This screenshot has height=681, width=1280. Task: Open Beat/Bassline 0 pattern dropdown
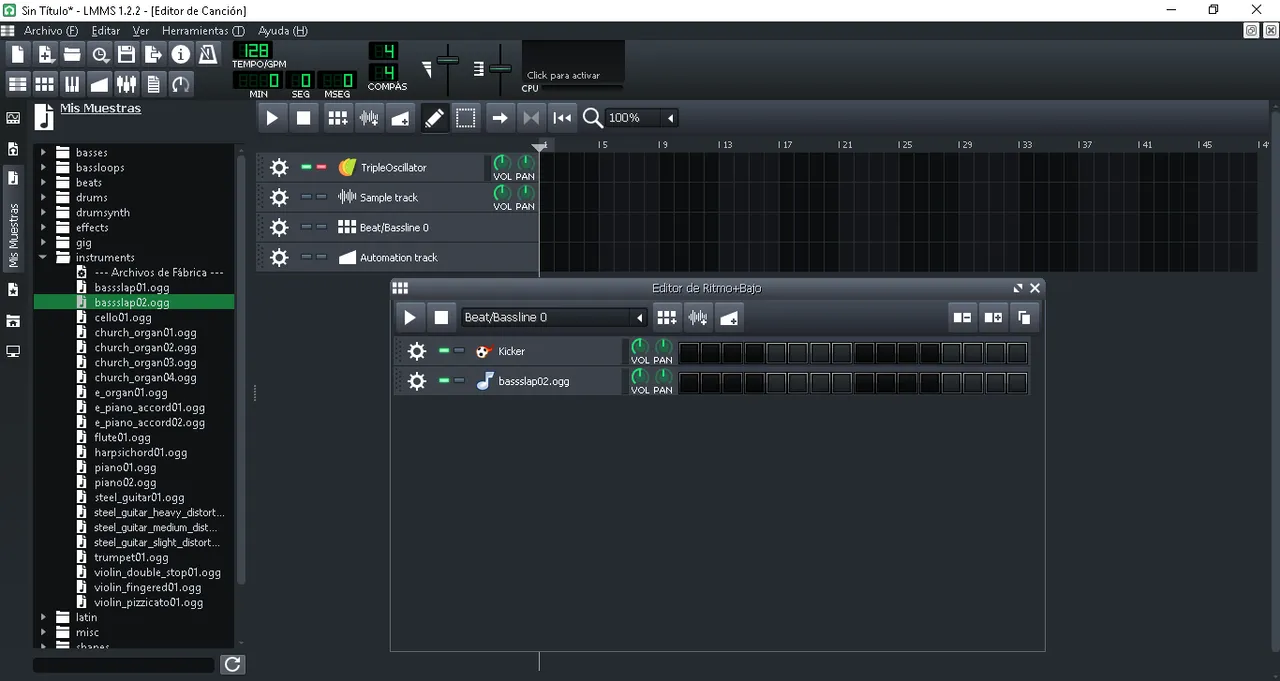[x=554, y=318]
